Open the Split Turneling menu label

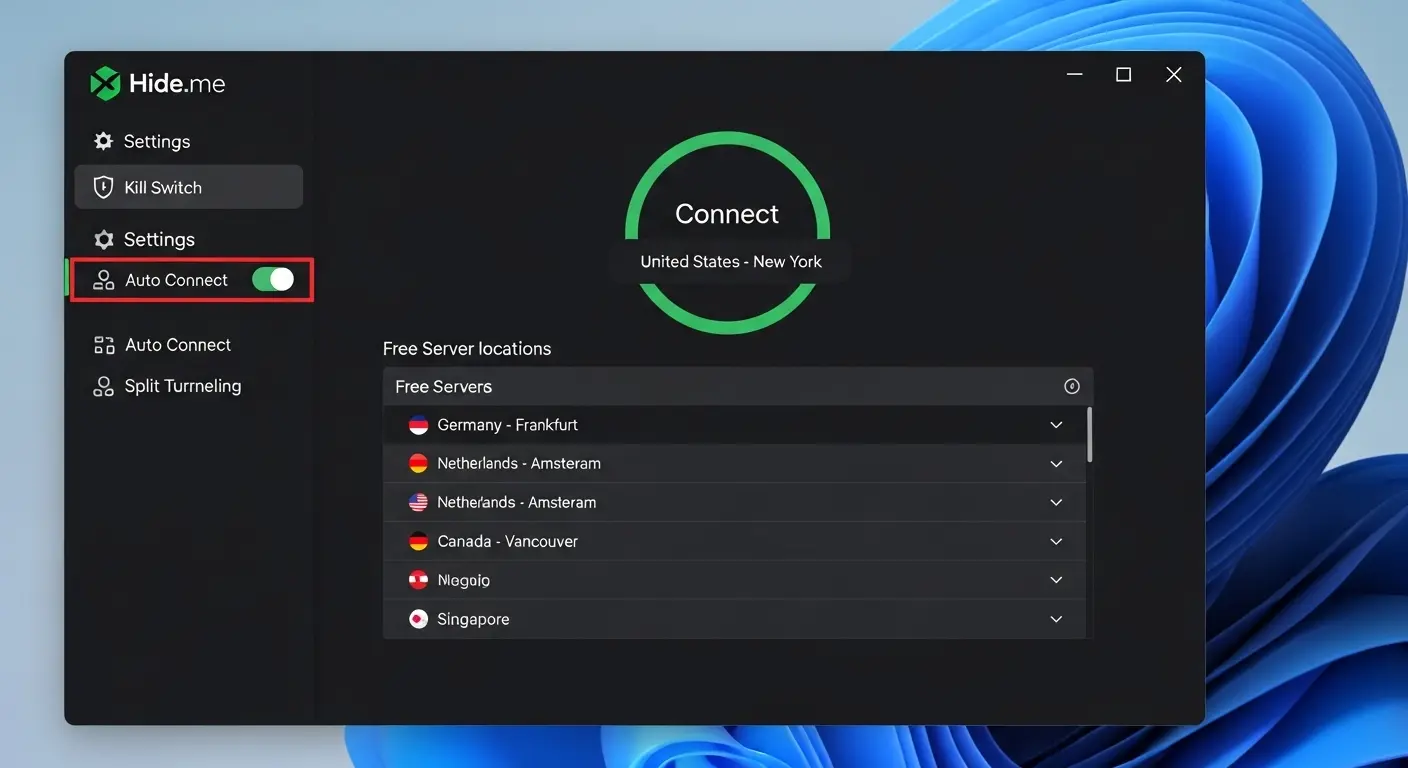click(x=183, y=386)
